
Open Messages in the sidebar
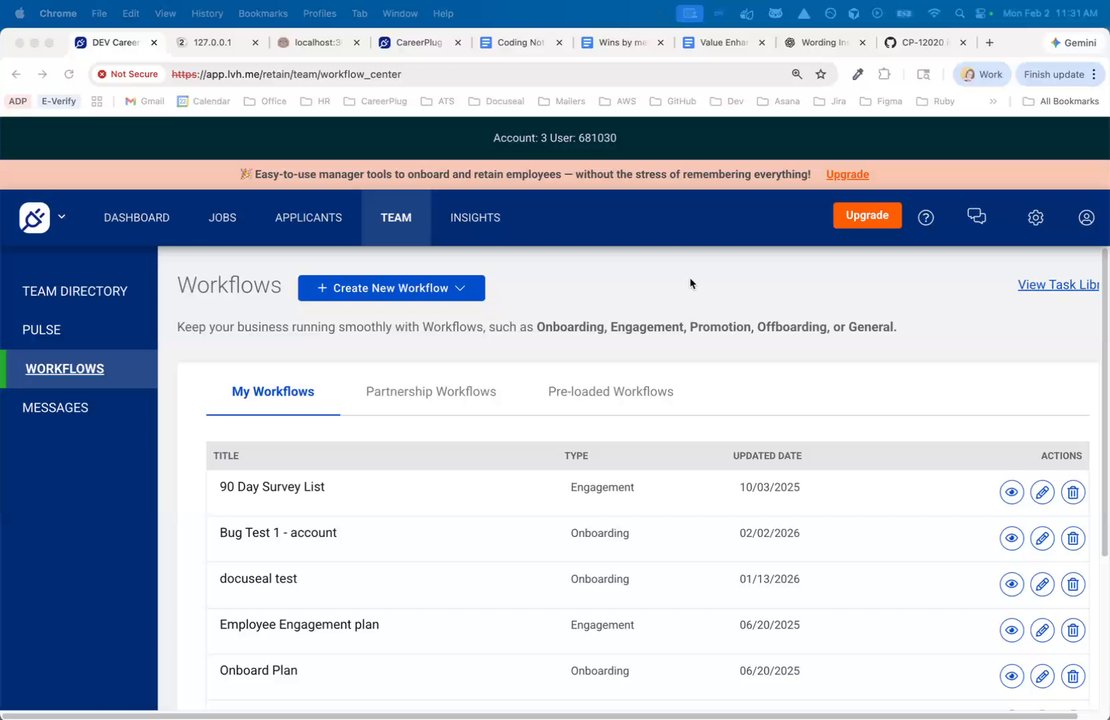coord(55,408)
